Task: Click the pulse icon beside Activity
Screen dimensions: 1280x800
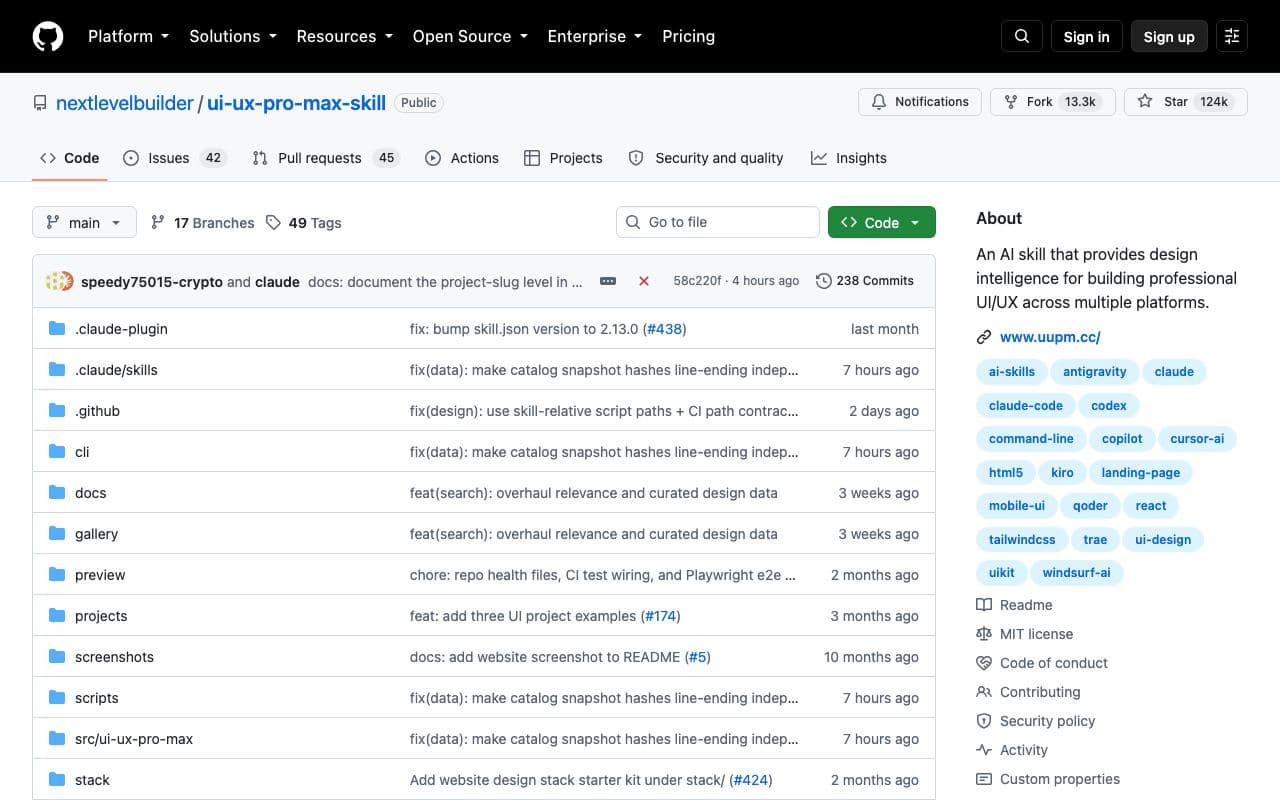Action: click(x=984, y=750)
